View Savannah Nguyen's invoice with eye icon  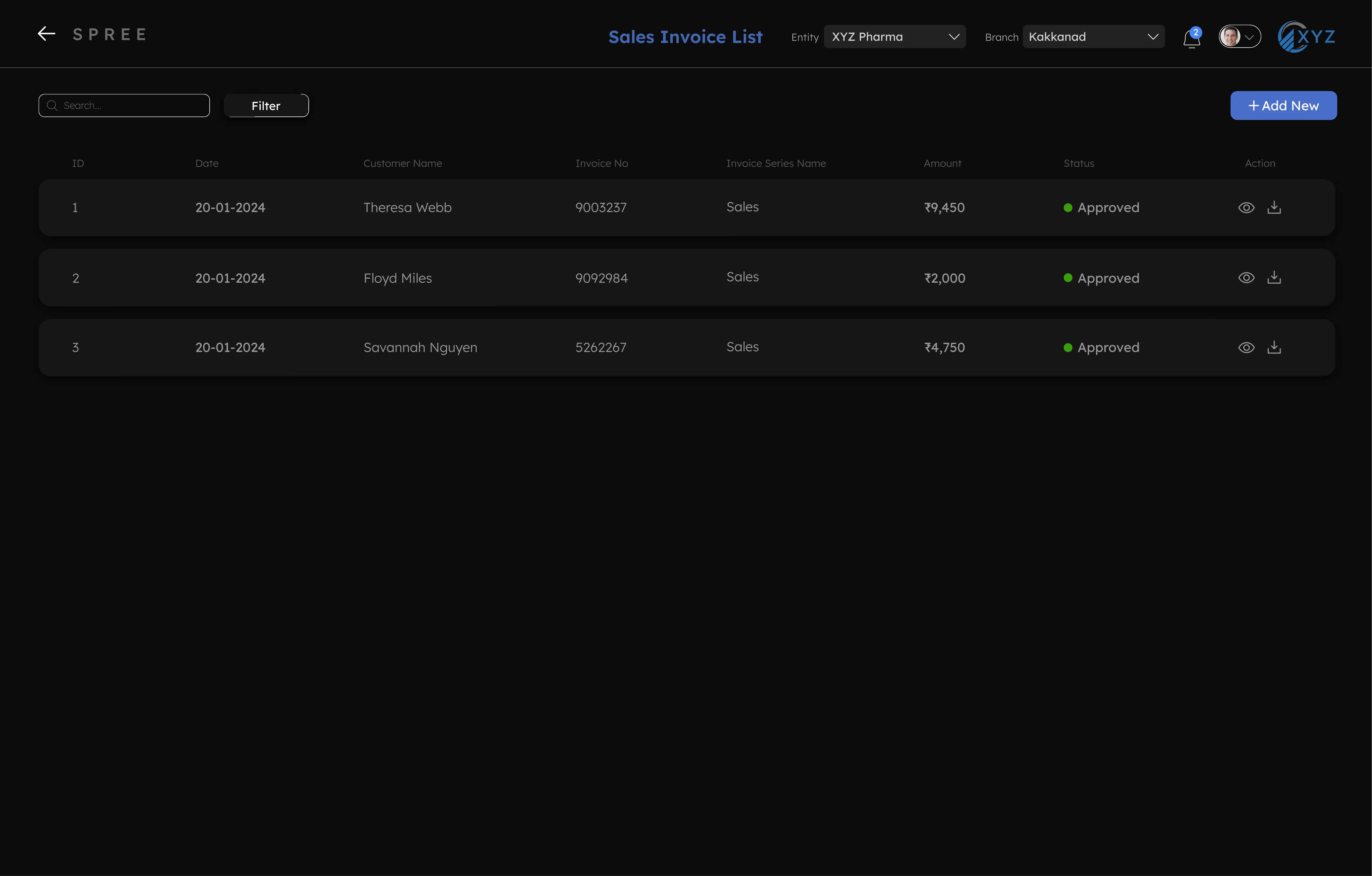(1247, 347)
